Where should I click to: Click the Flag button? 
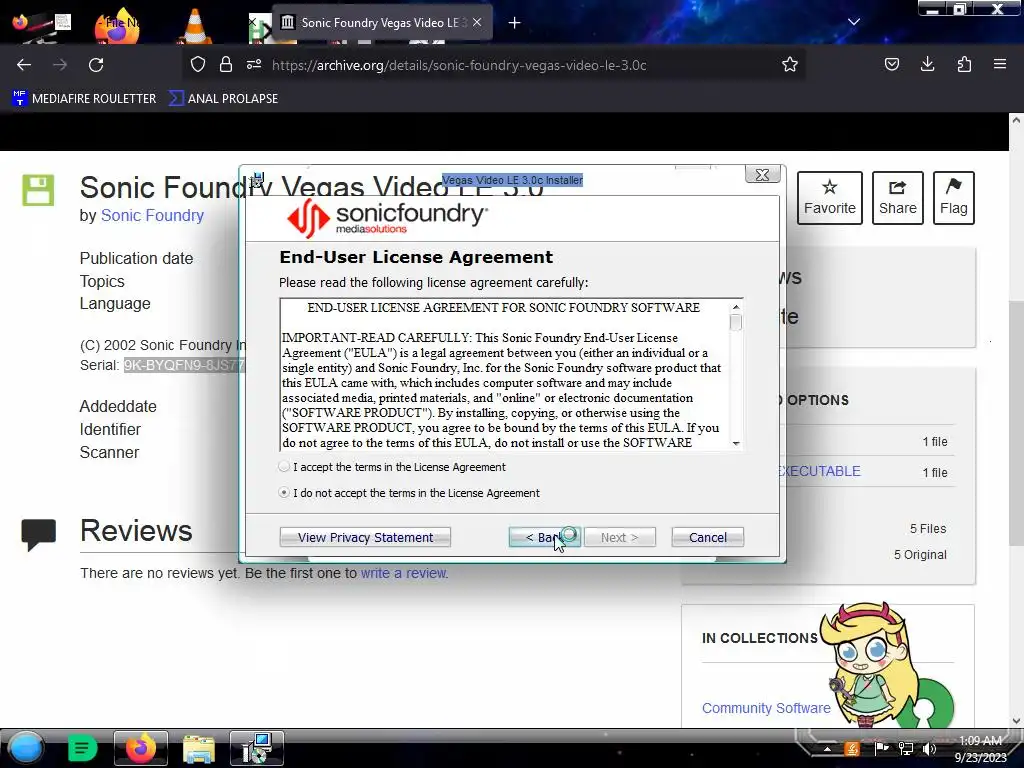coord(953,198)
